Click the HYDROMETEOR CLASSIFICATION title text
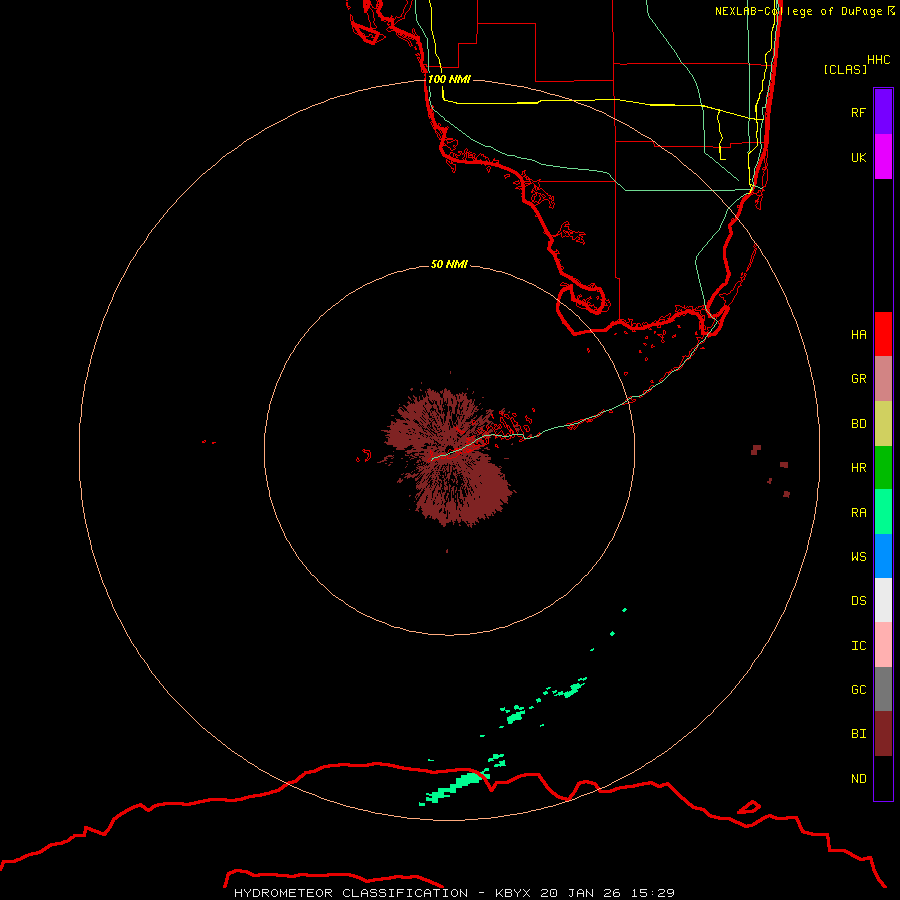This screenshot has height=900, width=900. [351, 893]
